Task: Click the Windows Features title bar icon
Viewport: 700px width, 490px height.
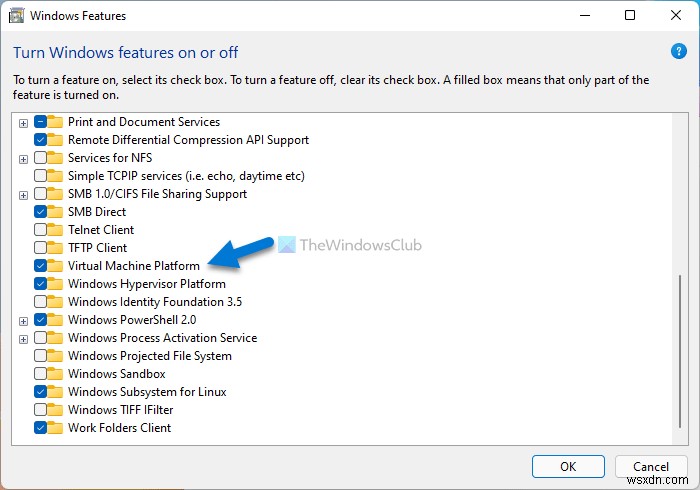Action: tap(17, 16)
